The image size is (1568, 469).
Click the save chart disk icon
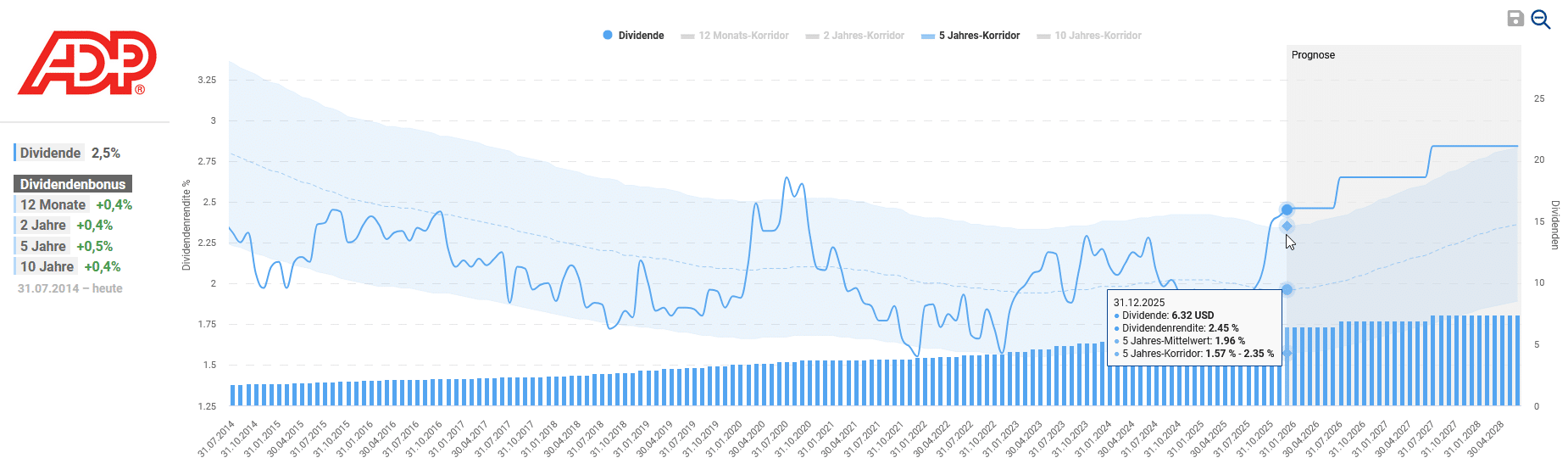pos(1515,19)
